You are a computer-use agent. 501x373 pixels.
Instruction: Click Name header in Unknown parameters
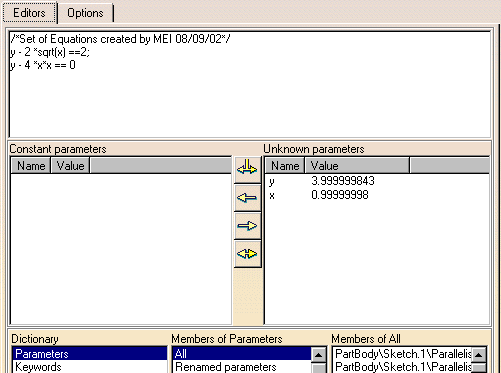coord(285,166)
